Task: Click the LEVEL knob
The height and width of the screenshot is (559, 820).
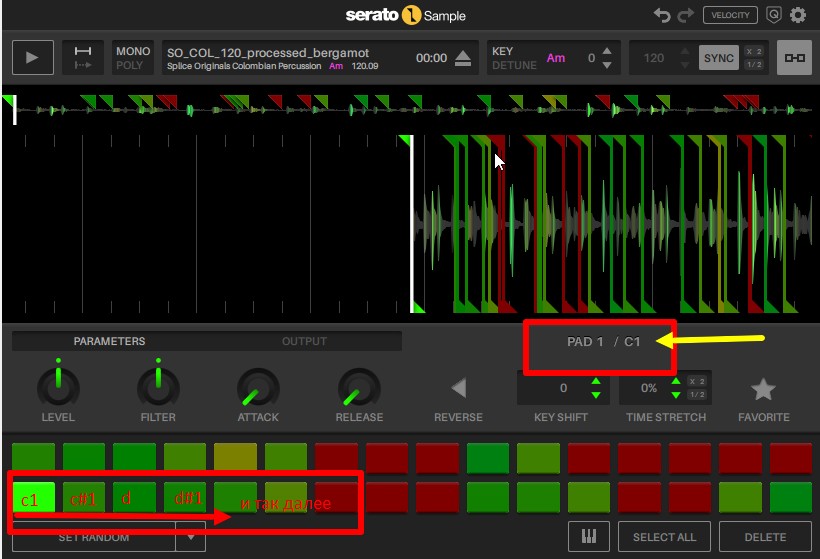Action: click(x=58, y=387)
